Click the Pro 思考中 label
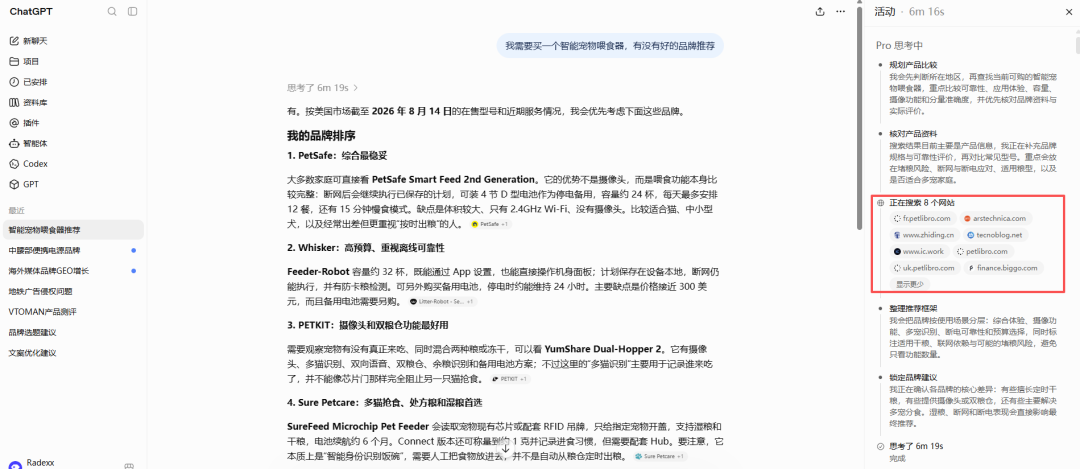 pyautogui.click(x=899, y=45)
